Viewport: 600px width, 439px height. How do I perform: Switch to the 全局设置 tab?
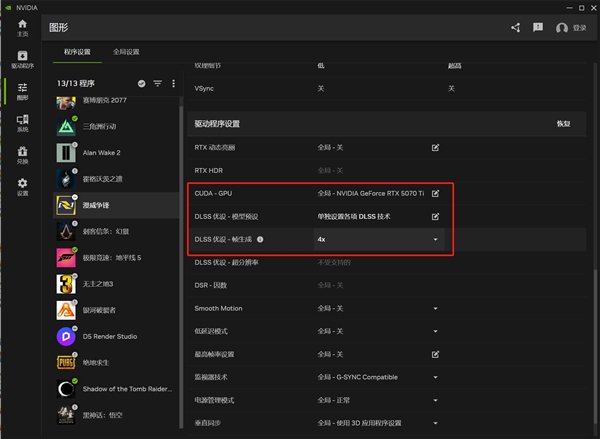[127, 51]
